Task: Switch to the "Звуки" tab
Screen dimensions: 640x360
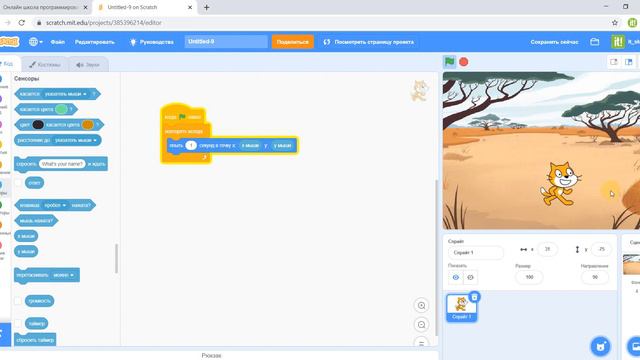Action: coord(88,64)
